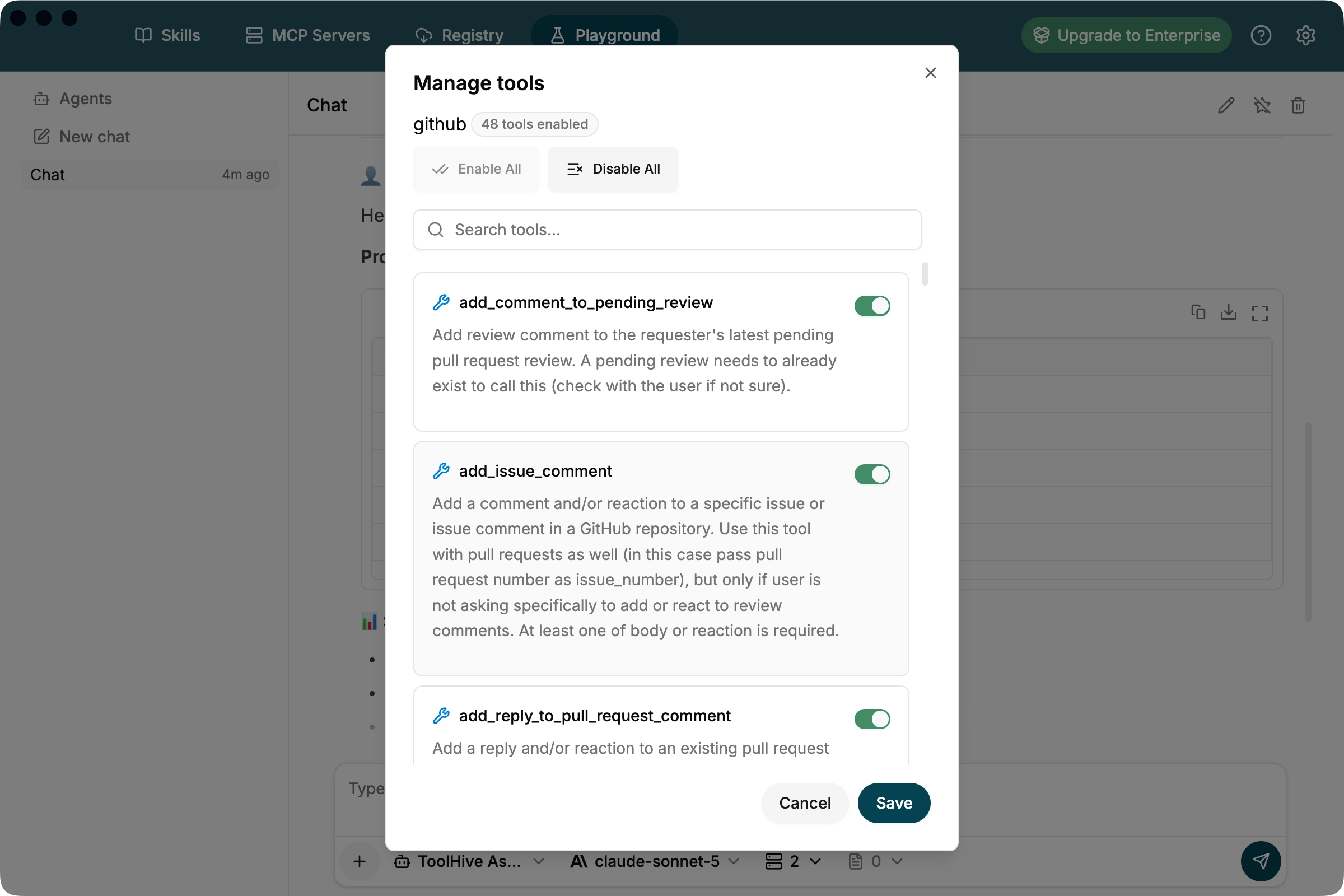This screenshot has height=896, width=1344.
Task: Select the Chat conversation from 4m ago
Action: point(150,174)
